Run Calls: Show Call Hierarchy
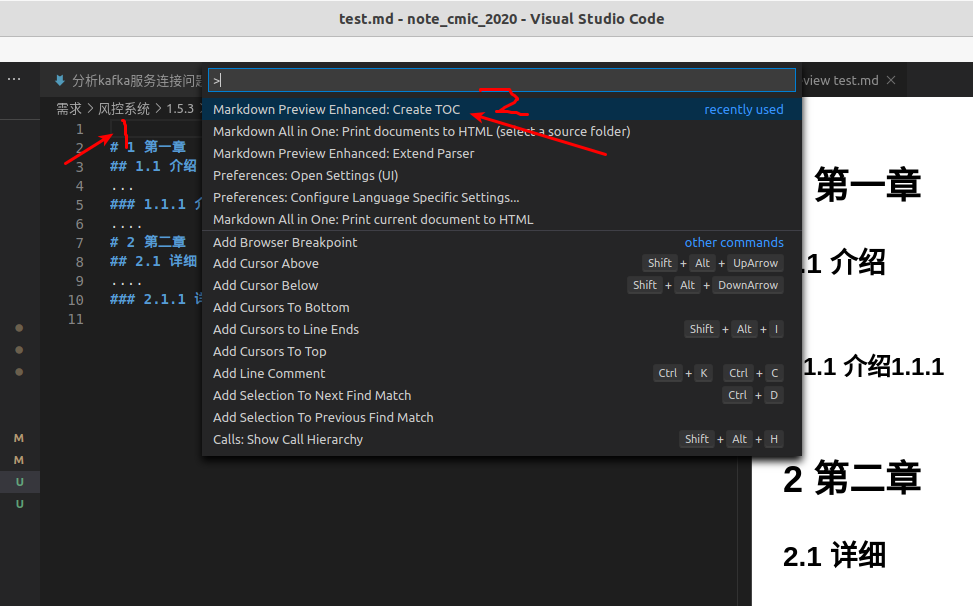This screenshot has height=606, width=973. pos(501,439)
